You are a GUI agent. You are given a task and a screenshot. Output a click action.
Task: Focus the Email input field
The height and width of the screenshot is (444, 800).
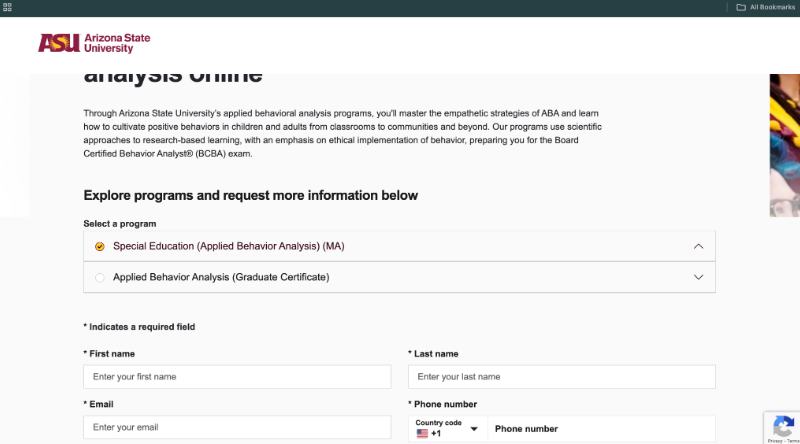point(237,427)
